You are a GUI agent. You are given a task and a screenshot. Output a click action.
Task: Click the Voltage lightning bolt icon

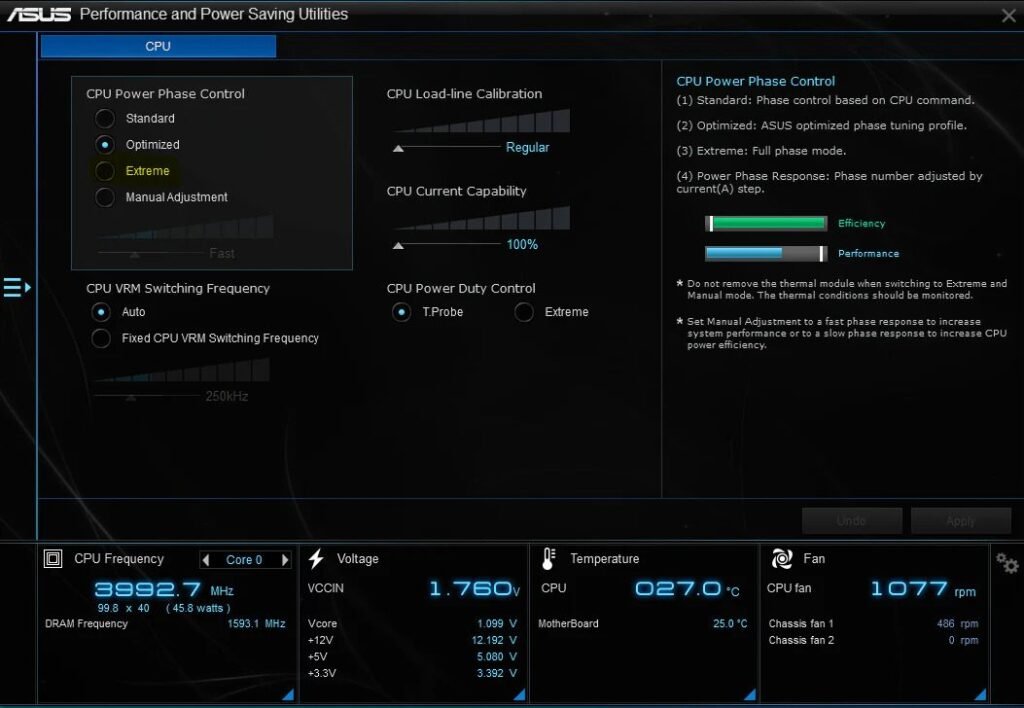[317, 558]
